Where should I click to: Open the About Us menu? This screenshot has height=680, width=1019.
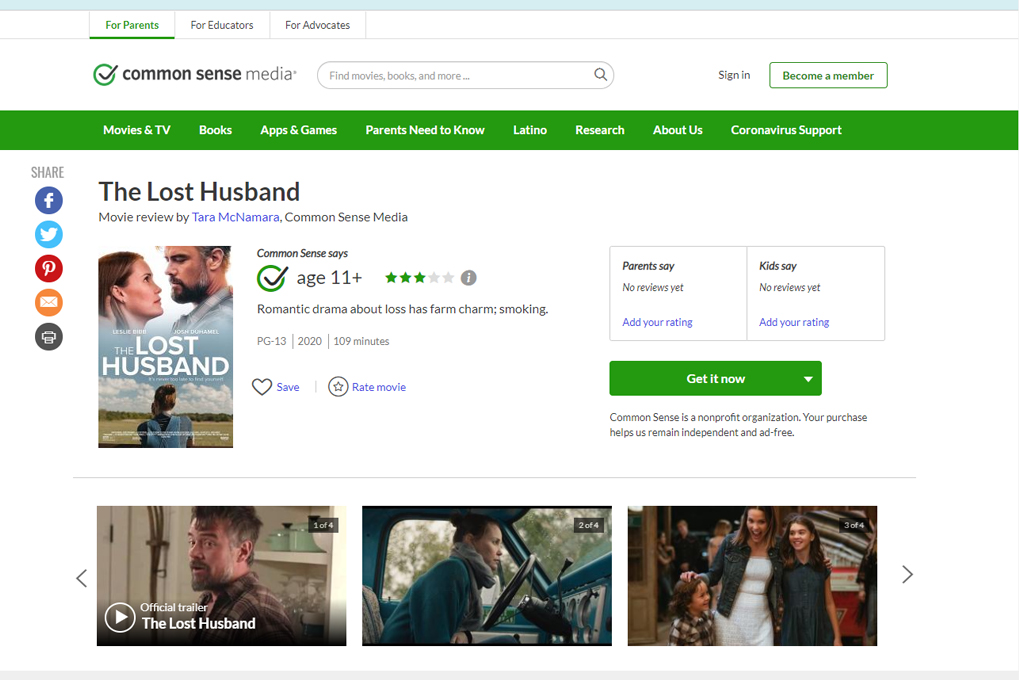[678, 130]
